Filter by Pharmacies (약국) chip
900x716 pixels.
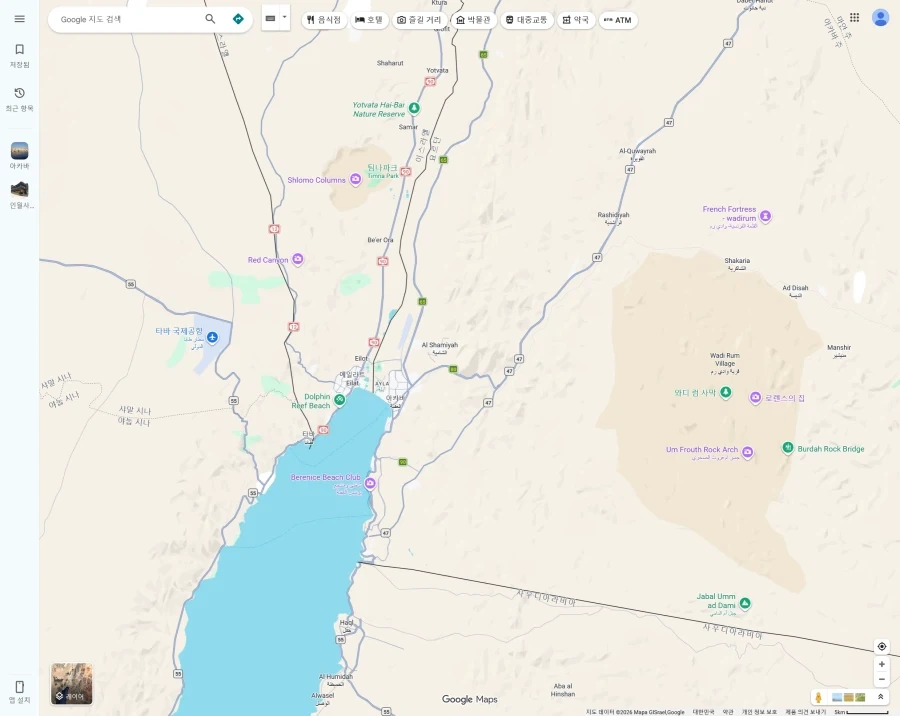coord(576,20)
